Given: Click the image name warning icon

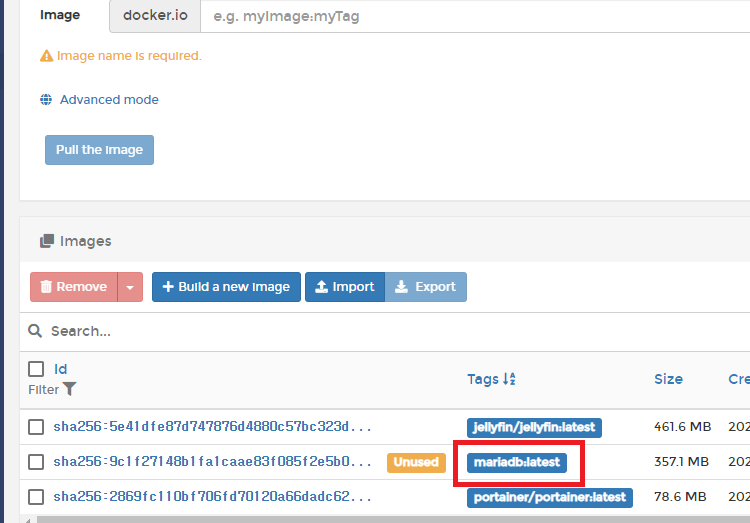Looking at the screenshot, I should 46,56.
